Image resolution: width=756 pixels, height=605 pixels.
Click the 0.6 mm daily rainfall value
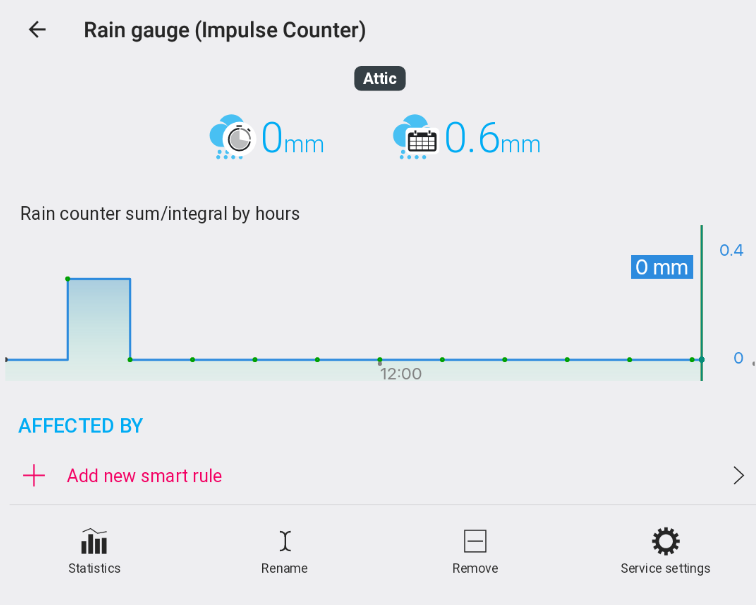tap(492, 139)
